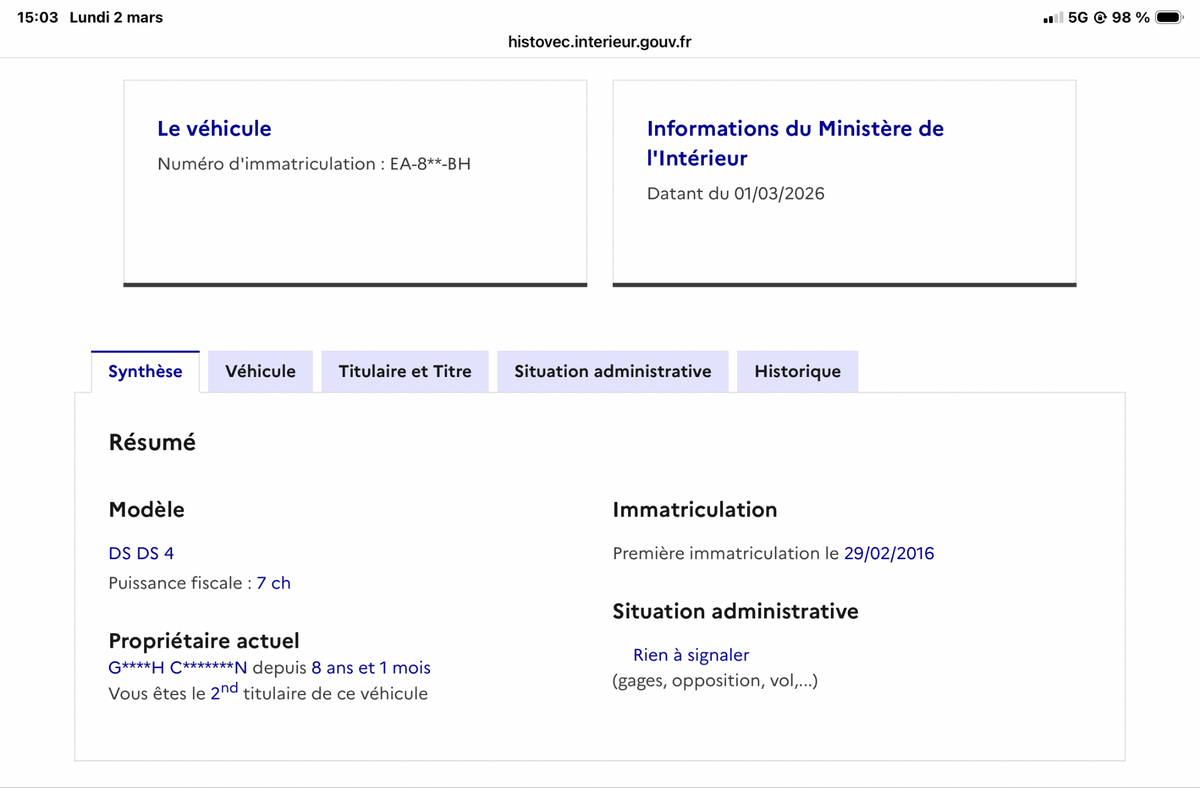Tap the histovec.interieur.gouv.fr address bar
Image resolution: width=1200 pixels, height=788 pixels.
coord(600,42)
